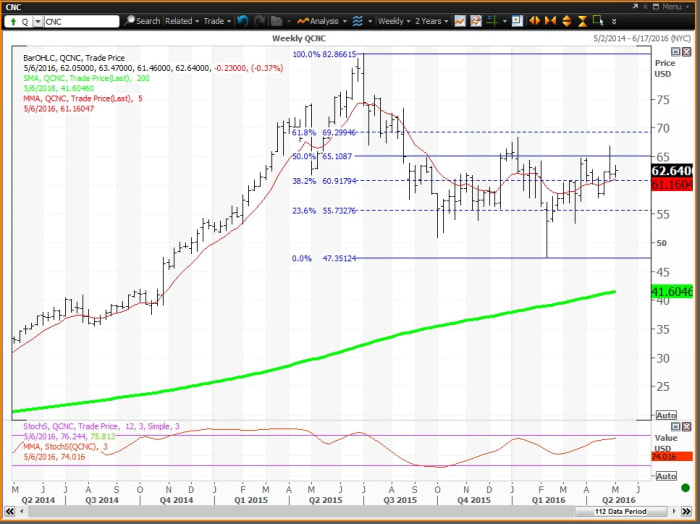
Task: Click the SMA, QCNC, Trade Price(Last), 200 legend
Action: [87, 78]
